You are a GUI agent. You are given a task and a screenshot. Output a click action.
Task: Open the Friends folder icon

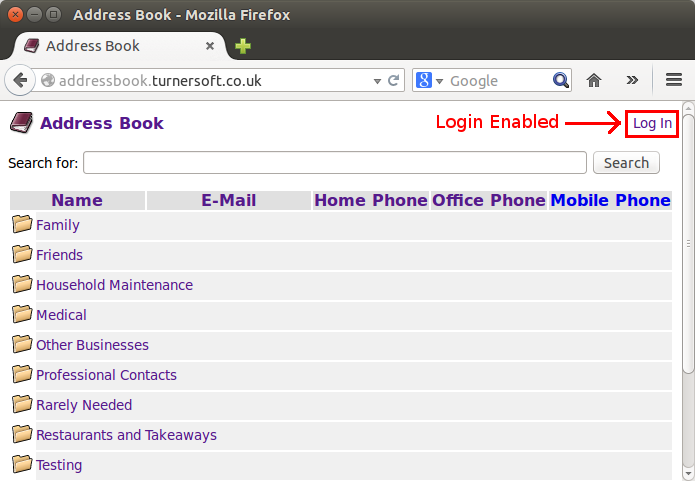(x=22, y=254)
